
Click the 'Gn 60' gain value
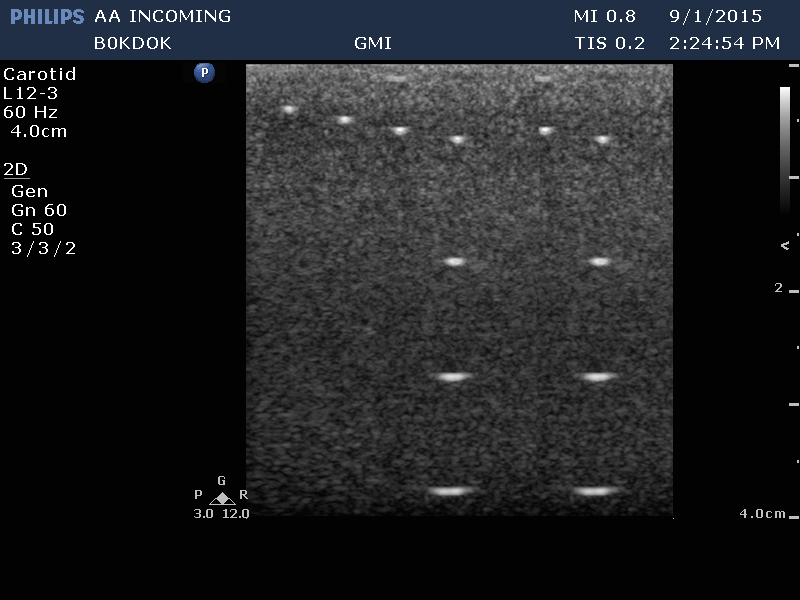[x=39, y=210]
